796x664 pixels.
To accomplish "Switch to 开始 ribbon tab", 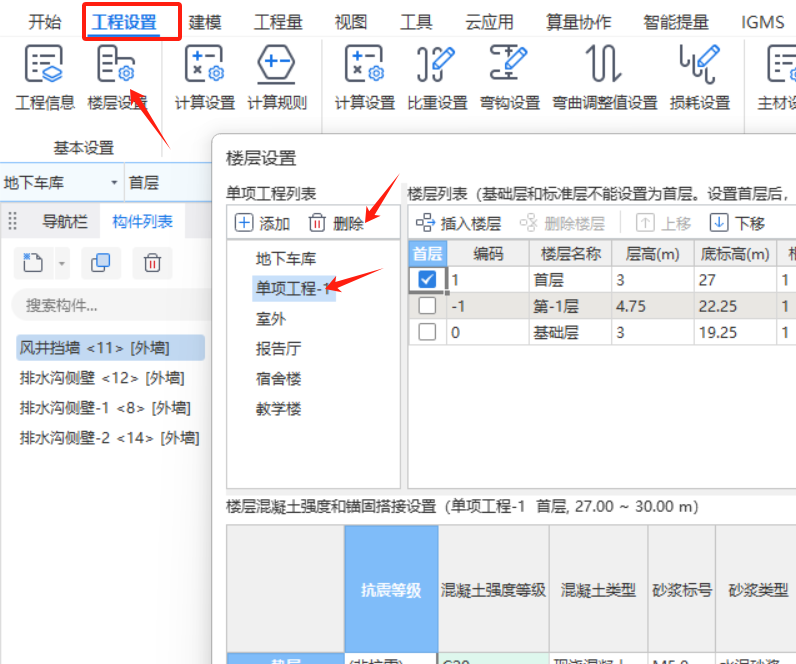I will [x=45, y=22].
